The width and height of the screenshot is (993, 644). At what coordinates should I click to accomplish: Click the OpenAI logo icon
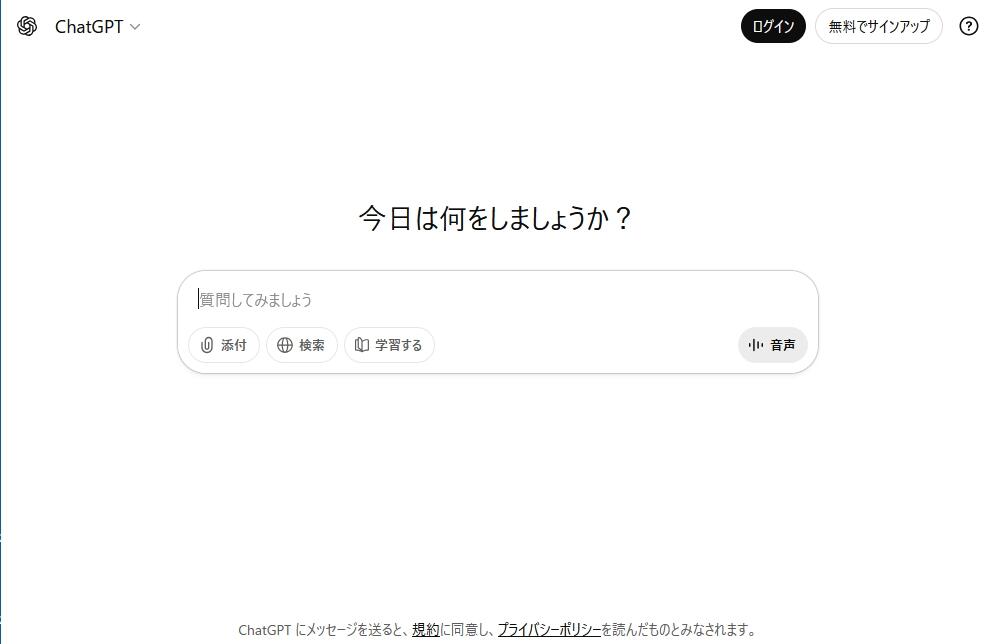27,26
